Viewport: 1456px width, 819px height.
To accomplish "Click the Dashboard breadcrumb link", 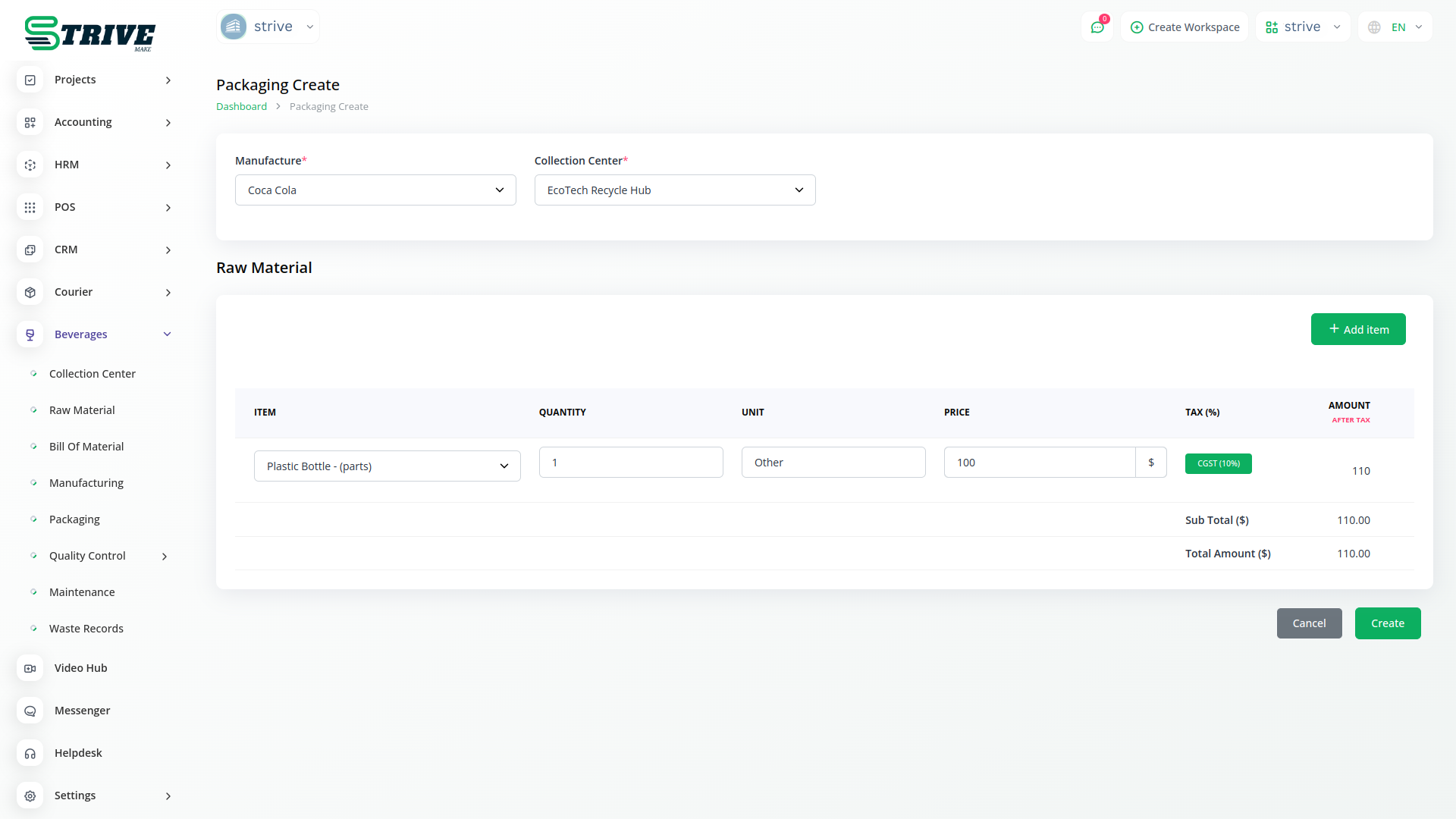I will click(x=241, y=107).
